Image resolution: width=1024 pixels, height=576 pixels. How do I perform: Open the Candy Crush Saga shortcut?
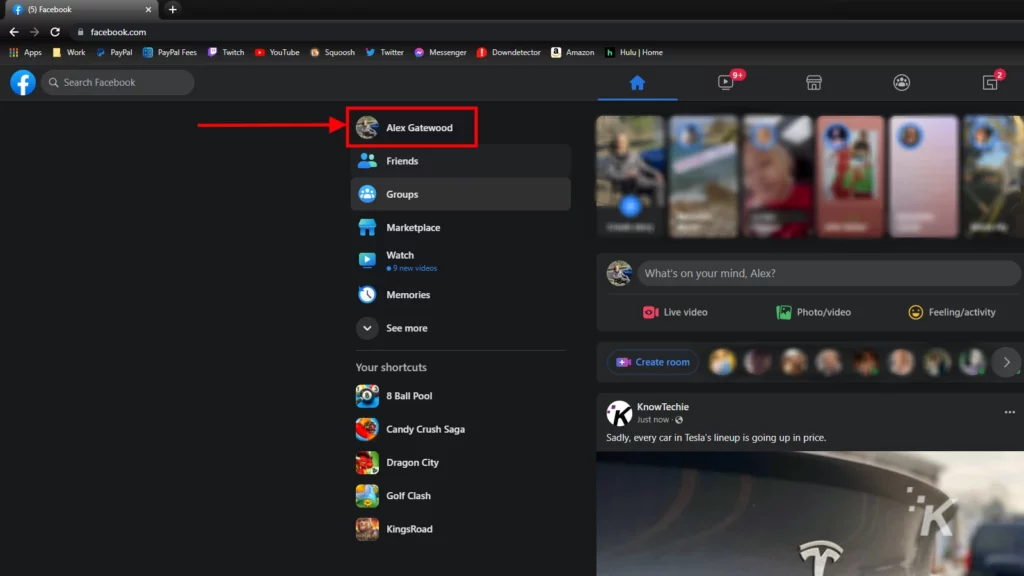pyautogui.click(x=460, y=429)
